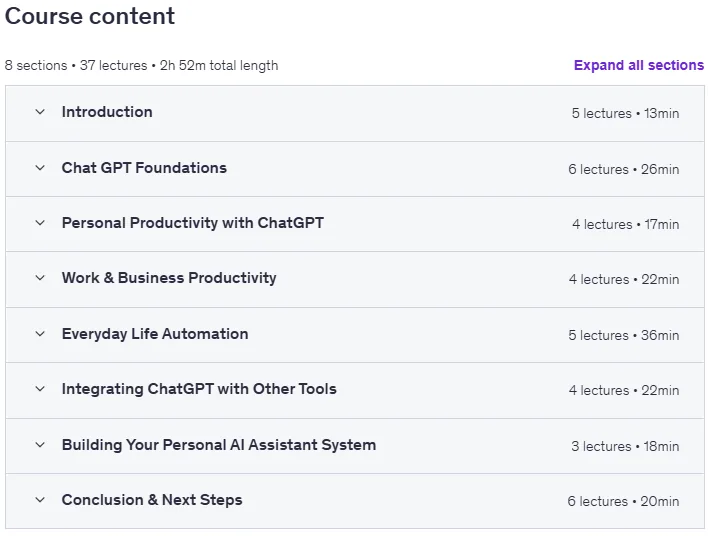This screenshot has height=536, width=708.
Task: Open Building Your Personal AI Assistant System
Action: [x=219, y=445]
